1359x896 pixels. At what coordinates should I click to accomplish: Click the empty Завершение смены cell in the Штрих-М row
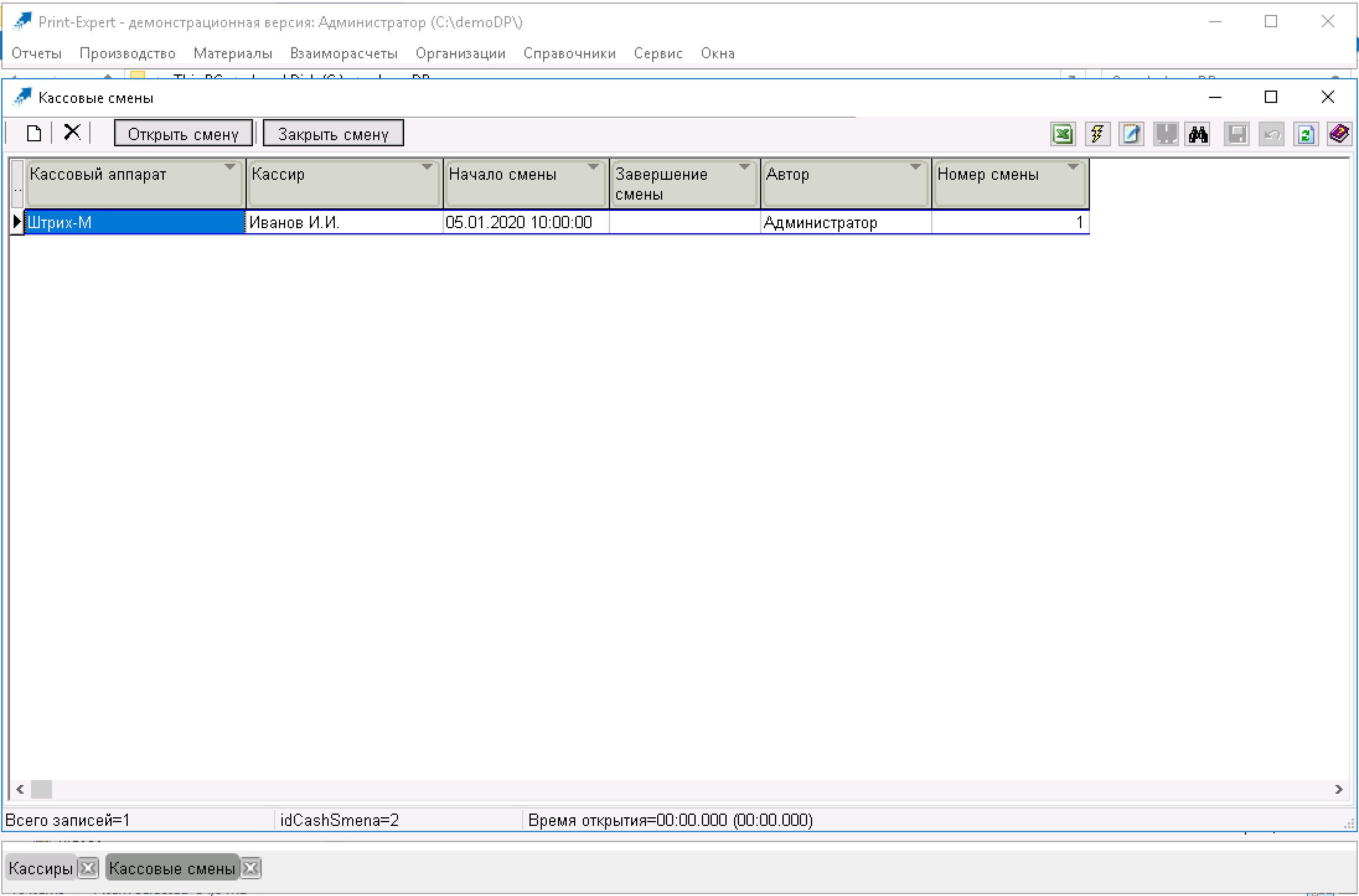click(x=685, y=222)
